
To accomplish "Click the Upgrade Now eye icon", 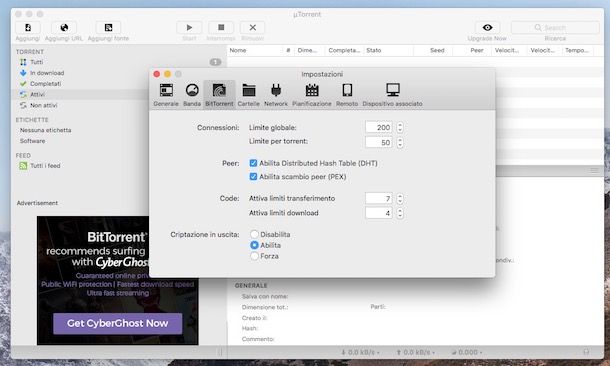I will 487,28.
